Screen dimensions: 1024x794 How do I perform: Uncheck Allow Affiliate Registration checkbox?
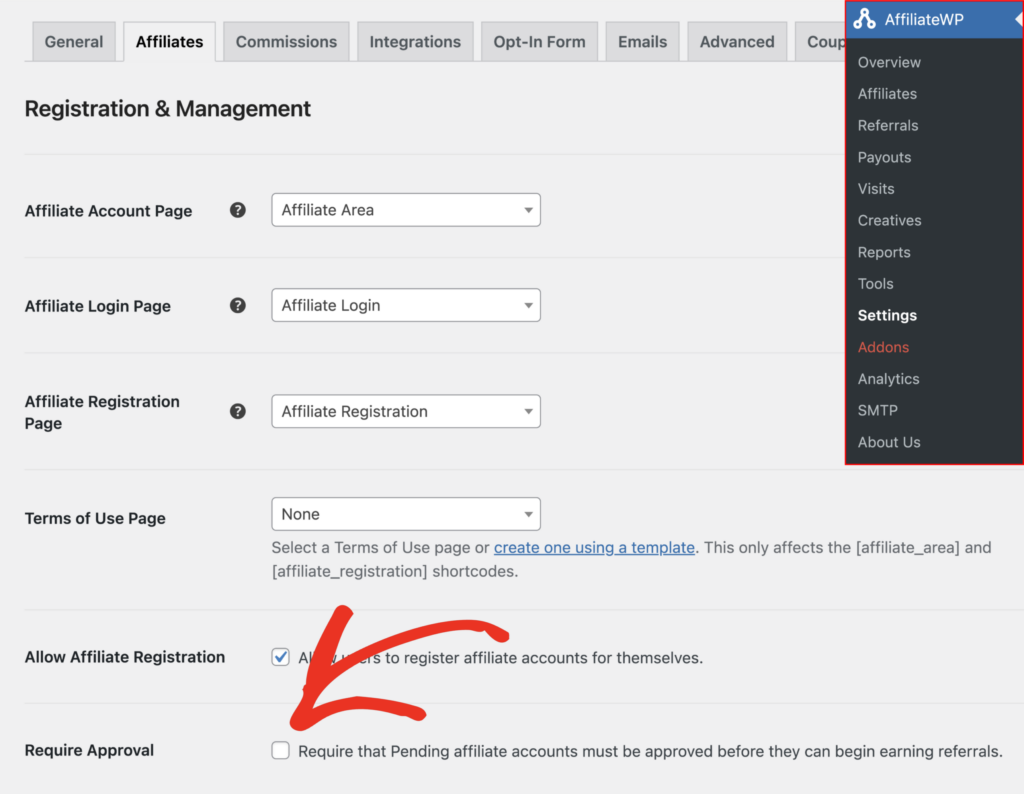(281, 657)
